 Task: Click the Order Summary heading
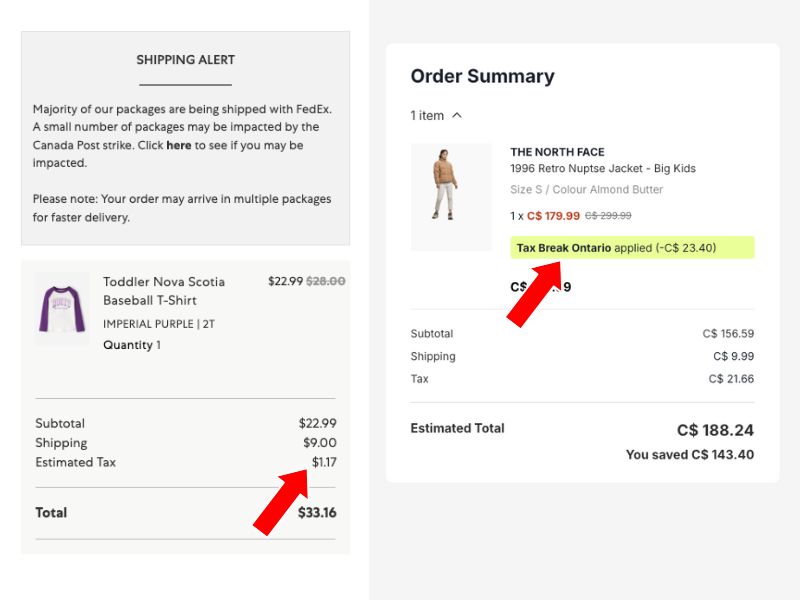482,76
